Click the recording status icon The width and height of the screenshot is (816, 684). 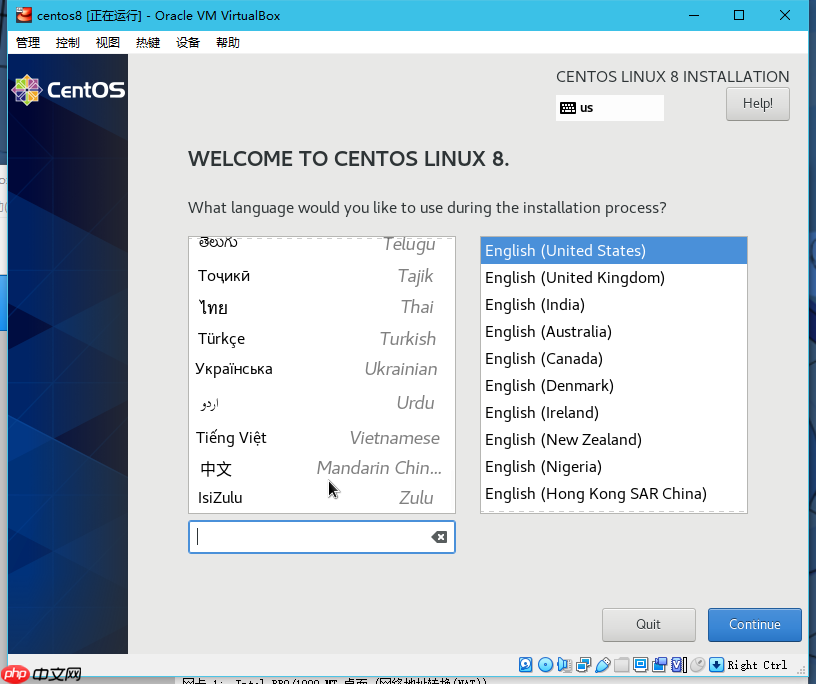(660, 664)
